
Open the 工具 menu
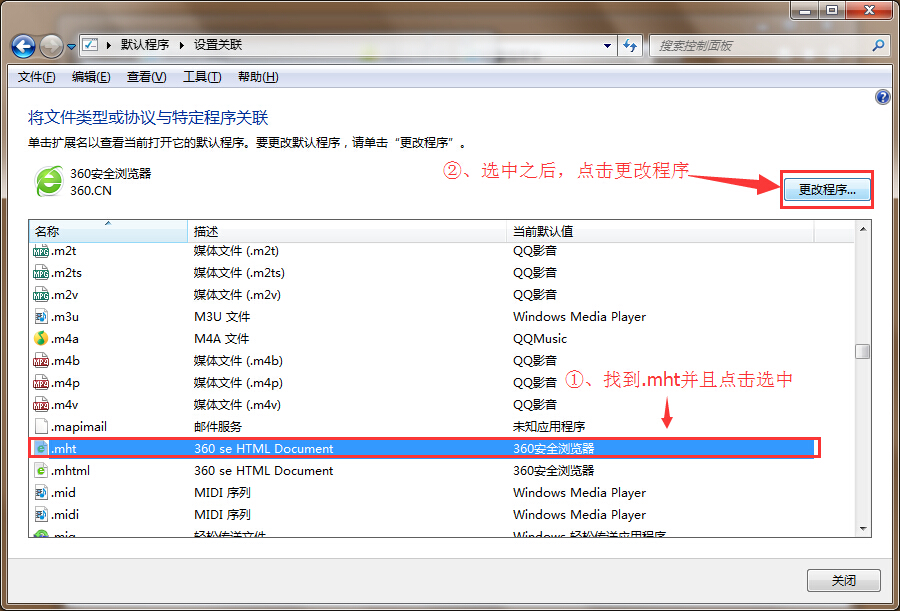[x=203, y=76]
